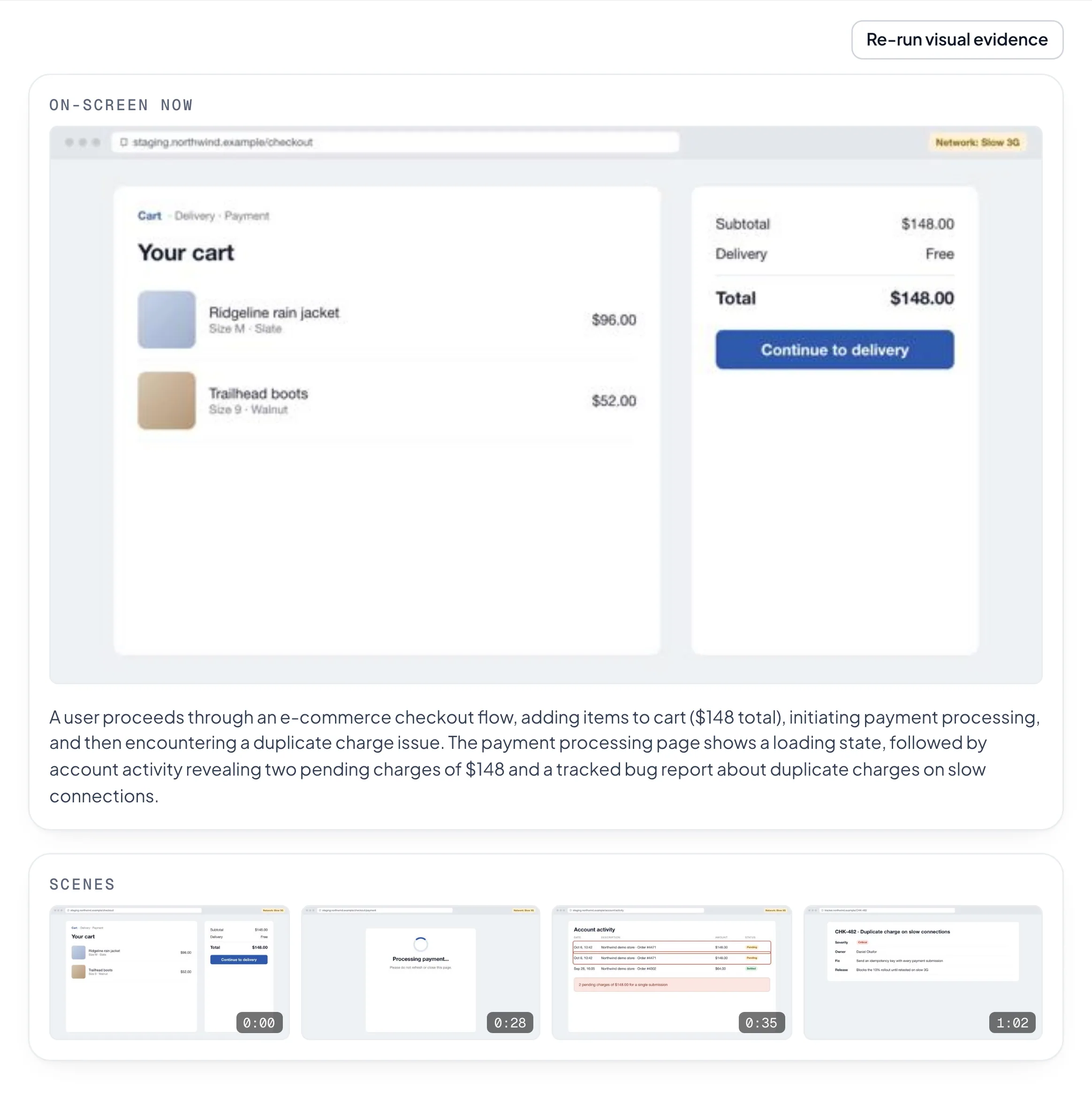Open the 0:28 Processing payment scene
1092x1117 pixels.
(x=420, y=972)
